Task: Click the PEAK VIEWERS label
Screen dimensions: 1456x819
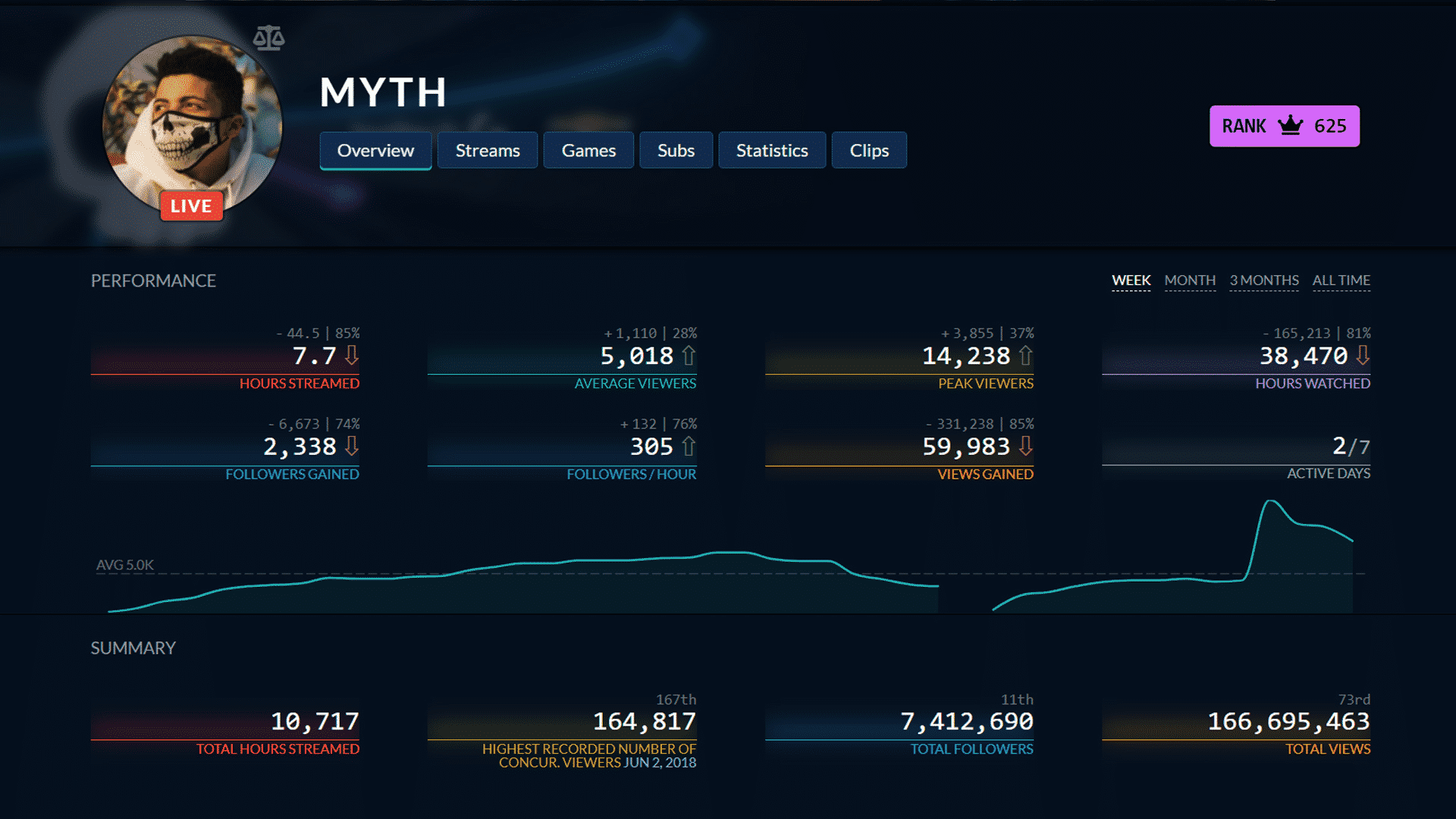Action: pyautogui.click(x=985, y=384)
